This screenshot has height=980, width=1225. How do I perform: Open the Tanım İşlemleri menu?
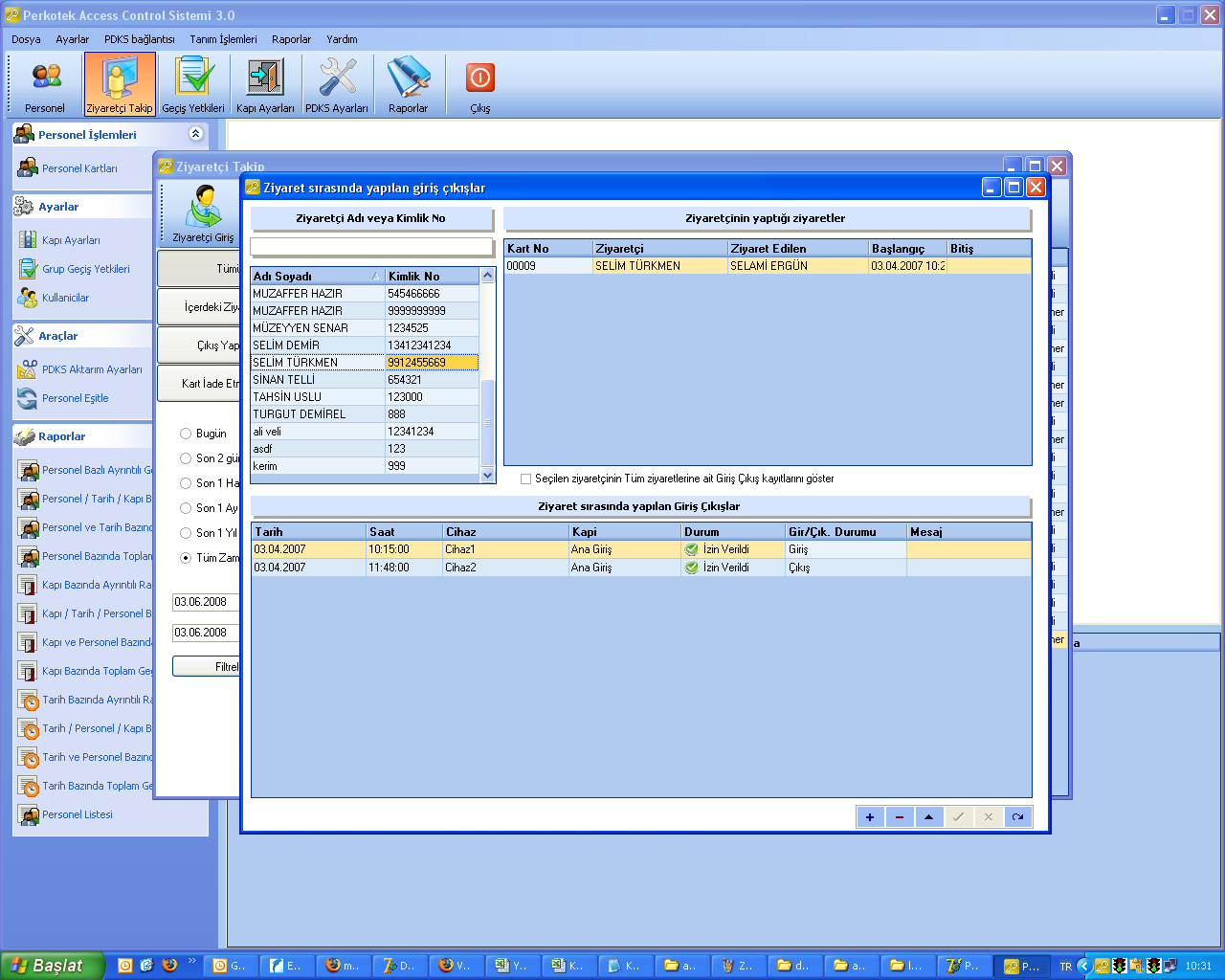pyautogui.click(x=223, y=39)
